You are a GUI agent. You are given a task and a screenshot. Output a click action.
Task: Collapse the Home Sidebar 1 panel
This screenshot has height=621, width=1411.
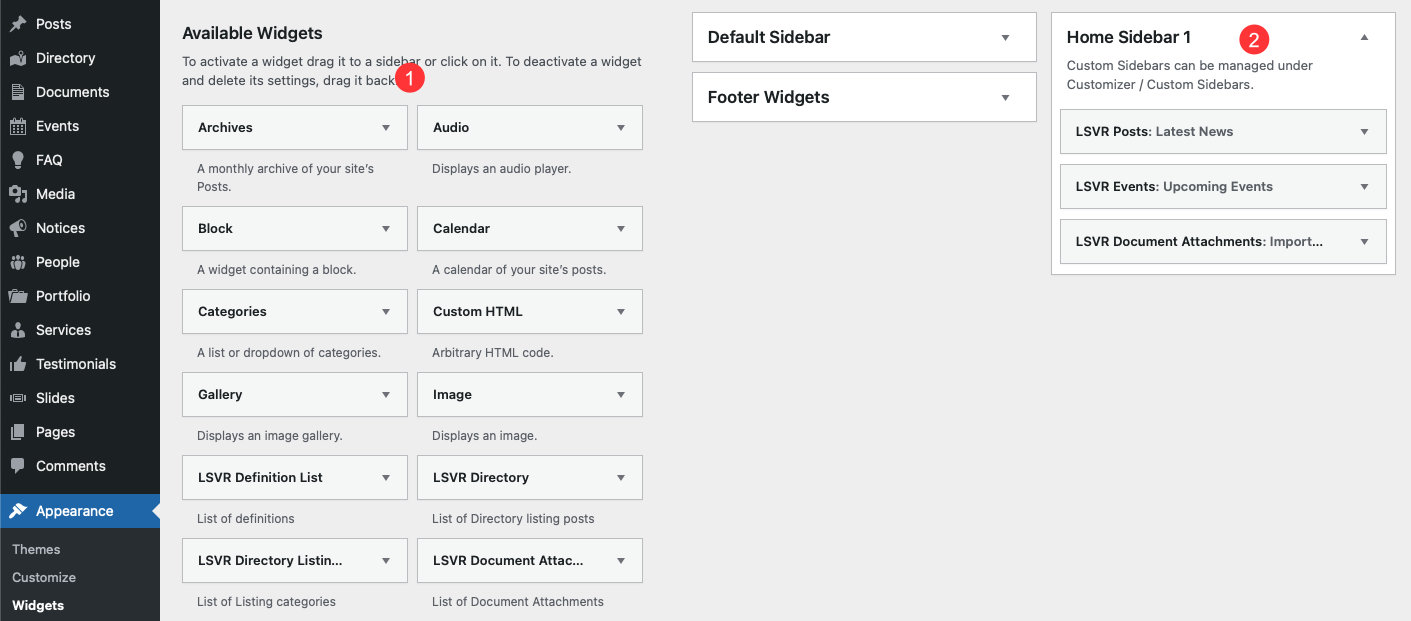pos(1365,38)
